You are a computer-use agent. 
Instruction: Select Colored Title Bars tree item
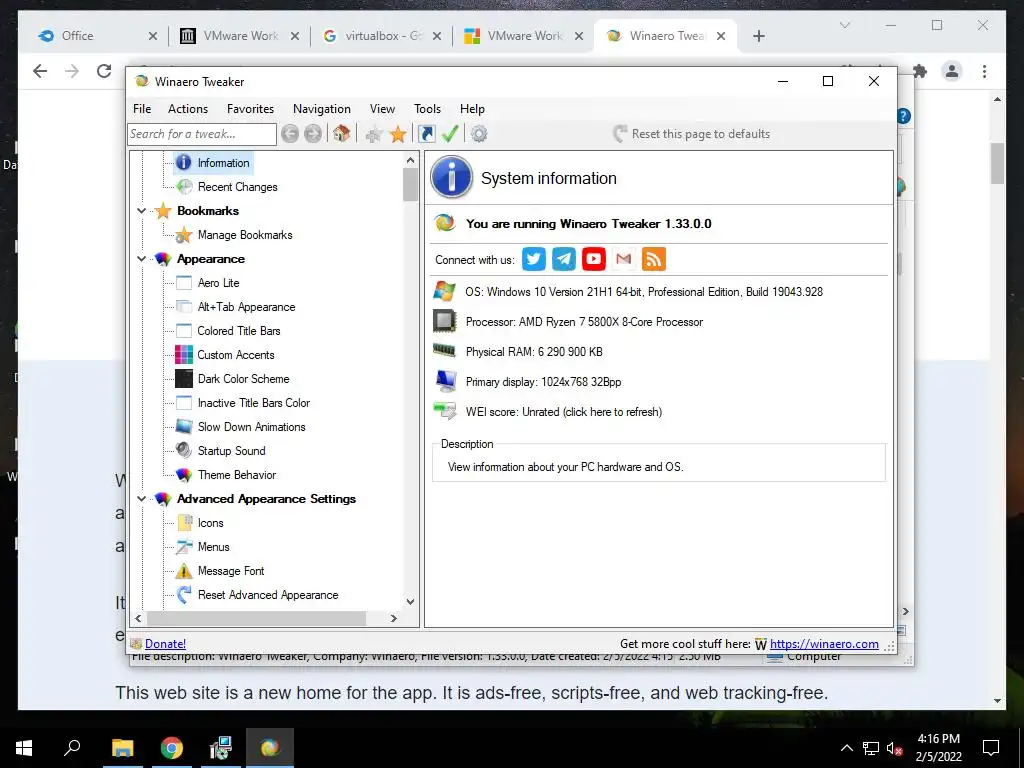[239, 331]
